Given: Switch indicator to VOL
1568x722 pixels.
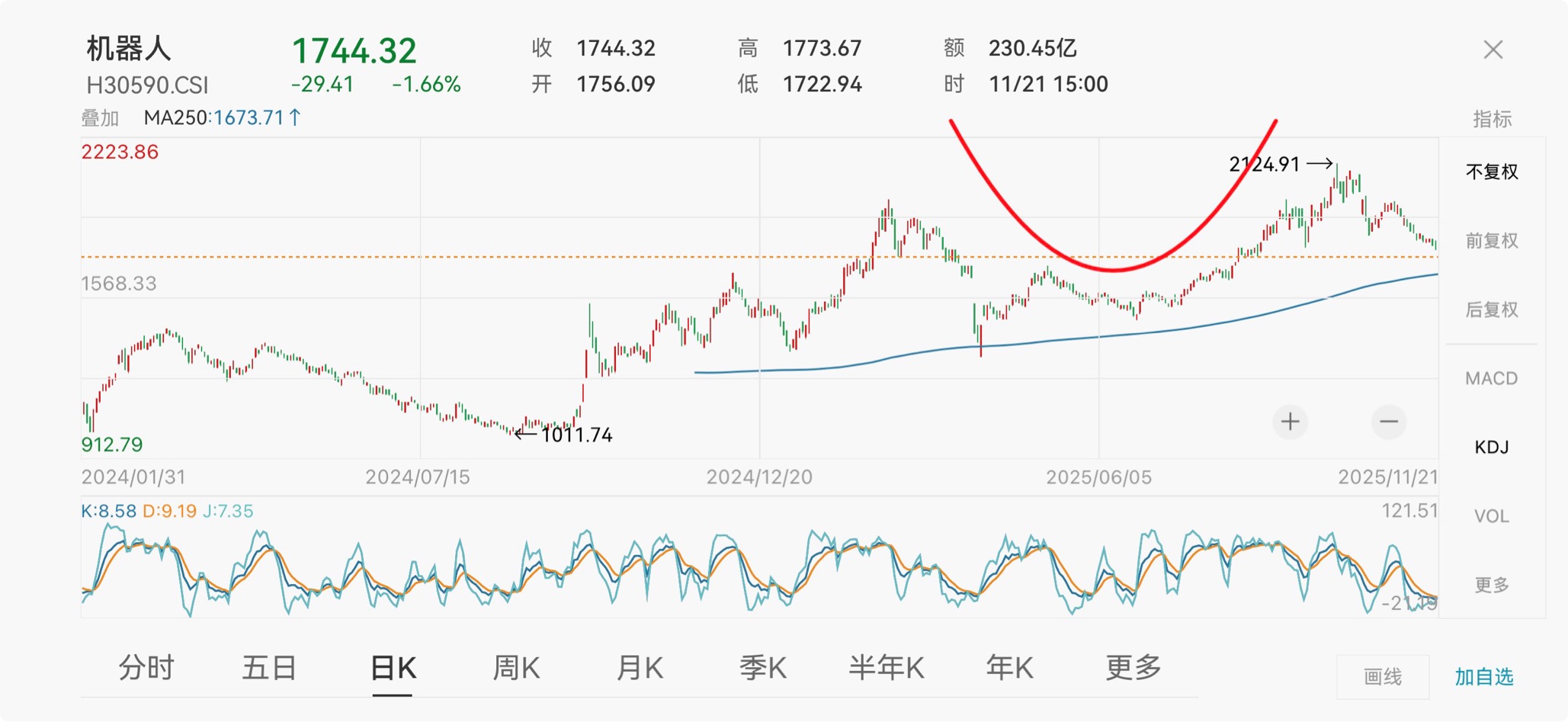Looking at the screenshot, I should (x=1492, y=516).
